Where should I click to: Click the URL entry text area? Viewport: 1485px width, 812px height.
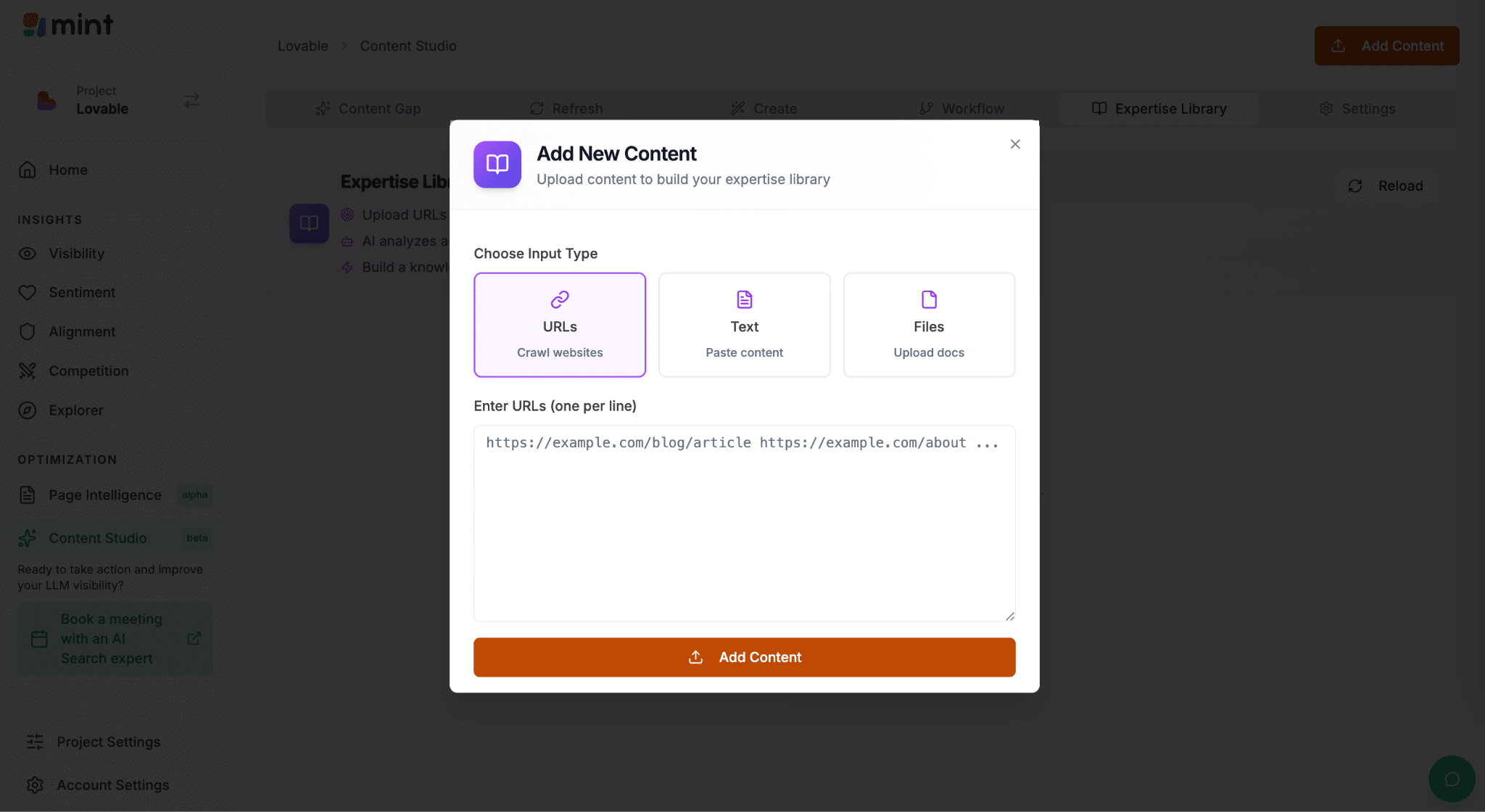coord(744,523)
